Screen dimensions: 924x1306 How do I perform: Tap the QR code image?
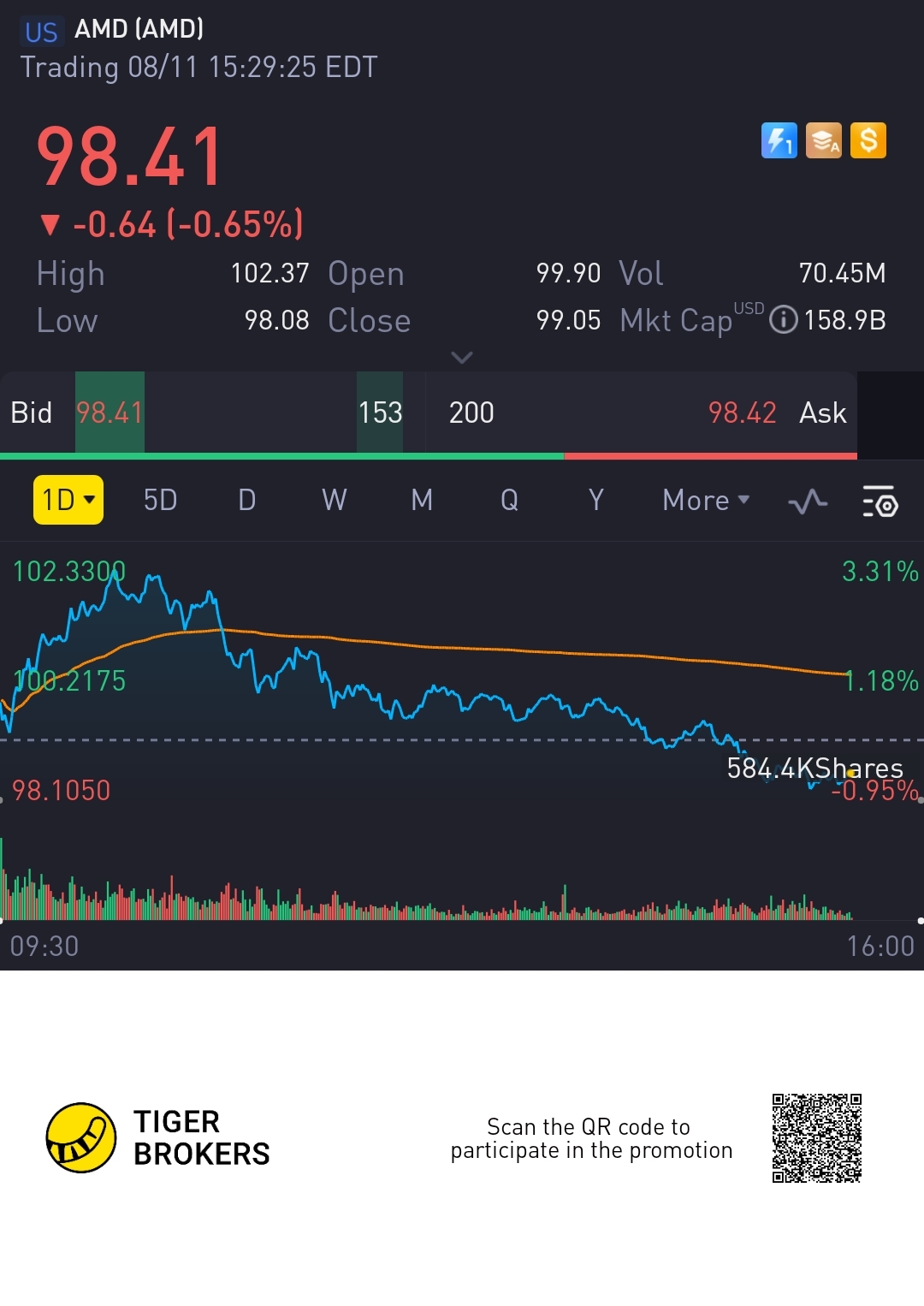[816, 1137]
